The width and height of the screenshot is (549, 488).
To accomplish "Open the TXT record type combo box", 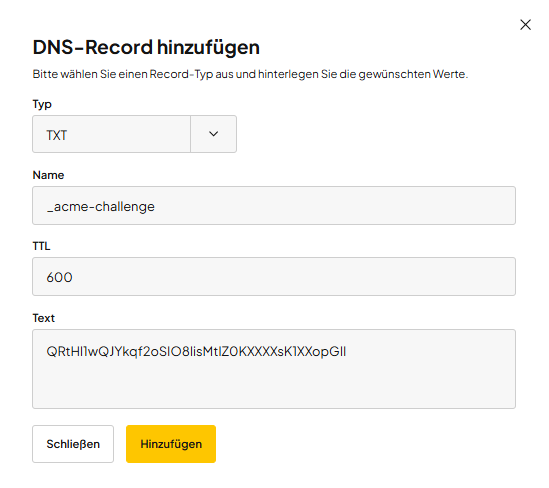I will point(134,134).
